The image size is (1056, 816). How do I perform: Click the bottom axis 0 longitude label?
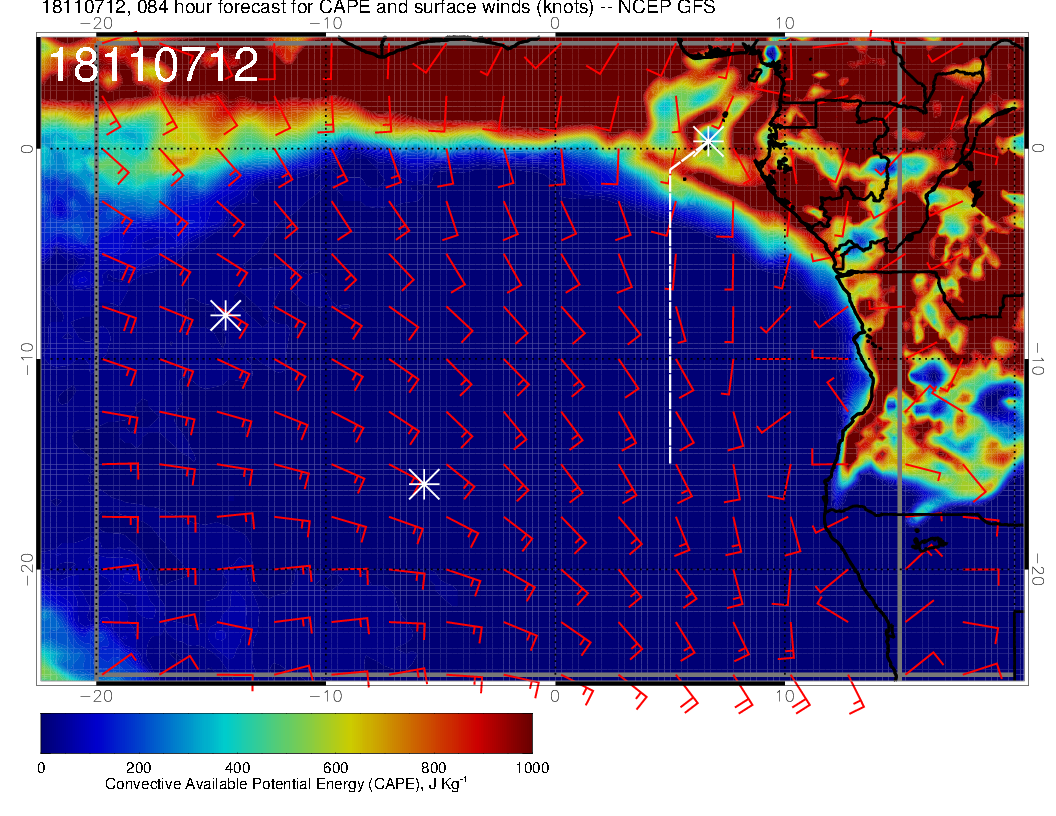(555, 695)
